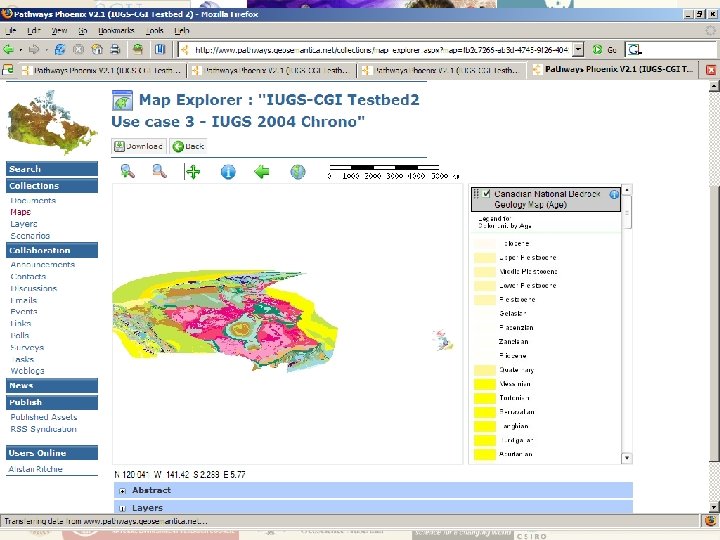720x540 pixels.
Task: Open the Weblogs link
Action: click(x=27, y=371)
